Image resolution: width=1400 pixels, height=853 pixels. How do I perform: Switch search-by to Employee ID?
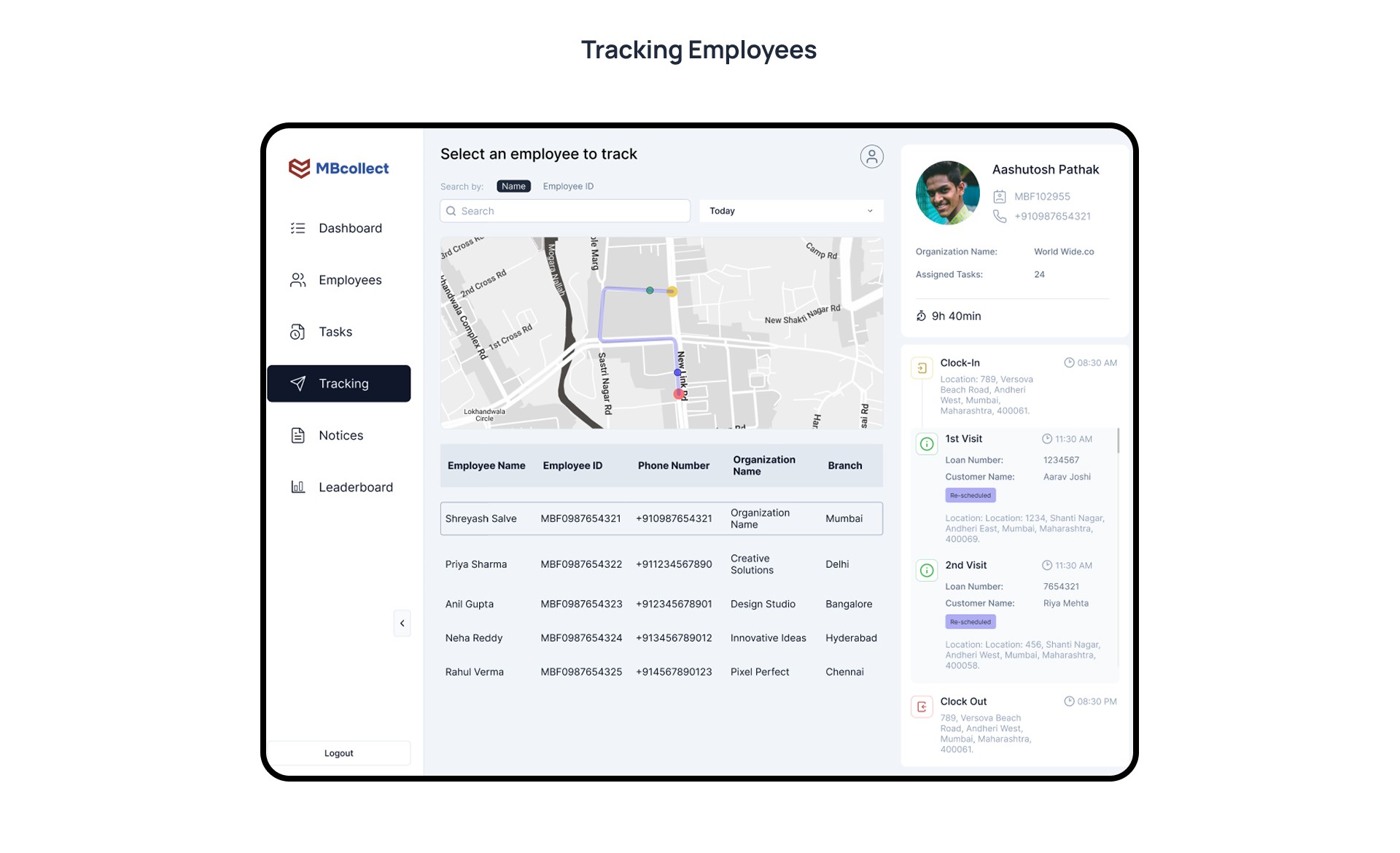point(568,187)
